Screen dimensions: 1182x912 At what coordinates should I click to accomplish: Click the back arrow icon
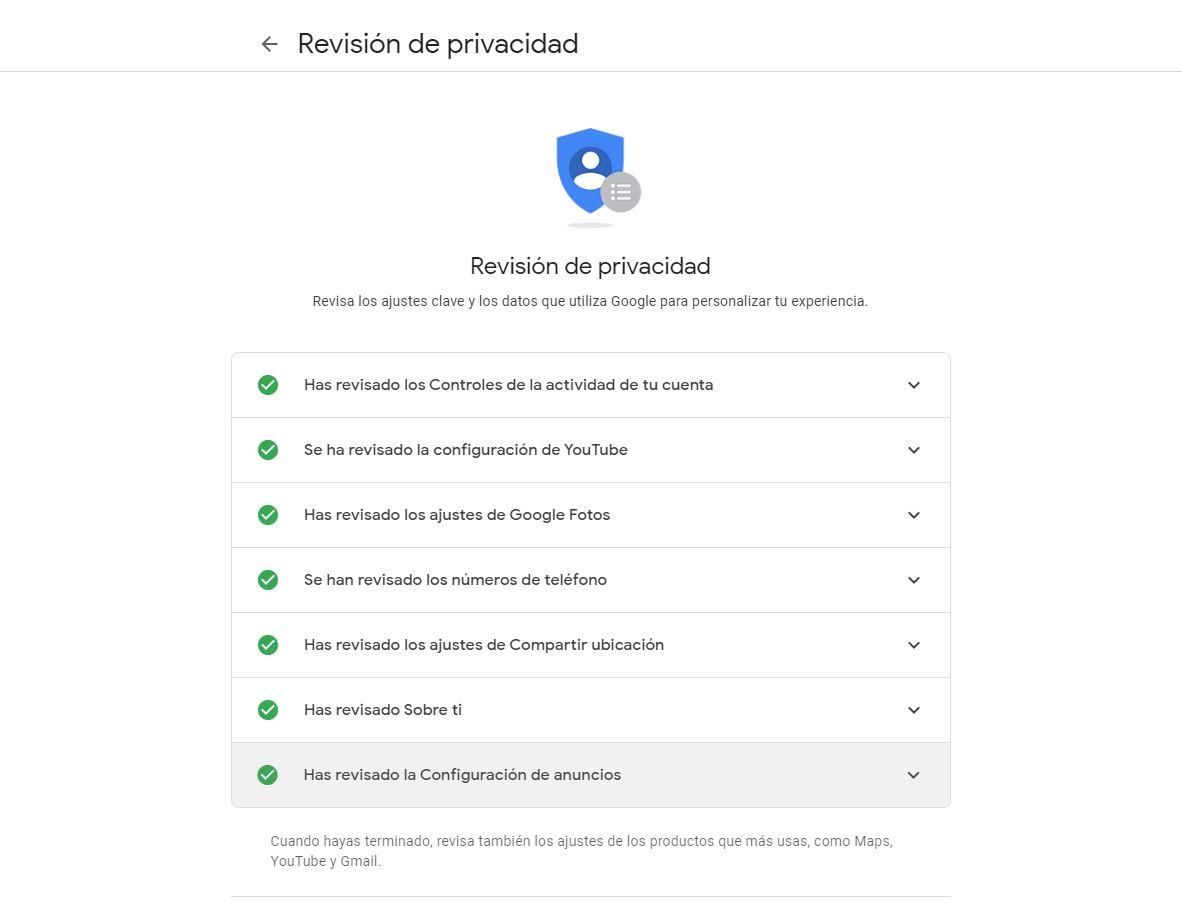pyautogui.click(x=269, y=44)
